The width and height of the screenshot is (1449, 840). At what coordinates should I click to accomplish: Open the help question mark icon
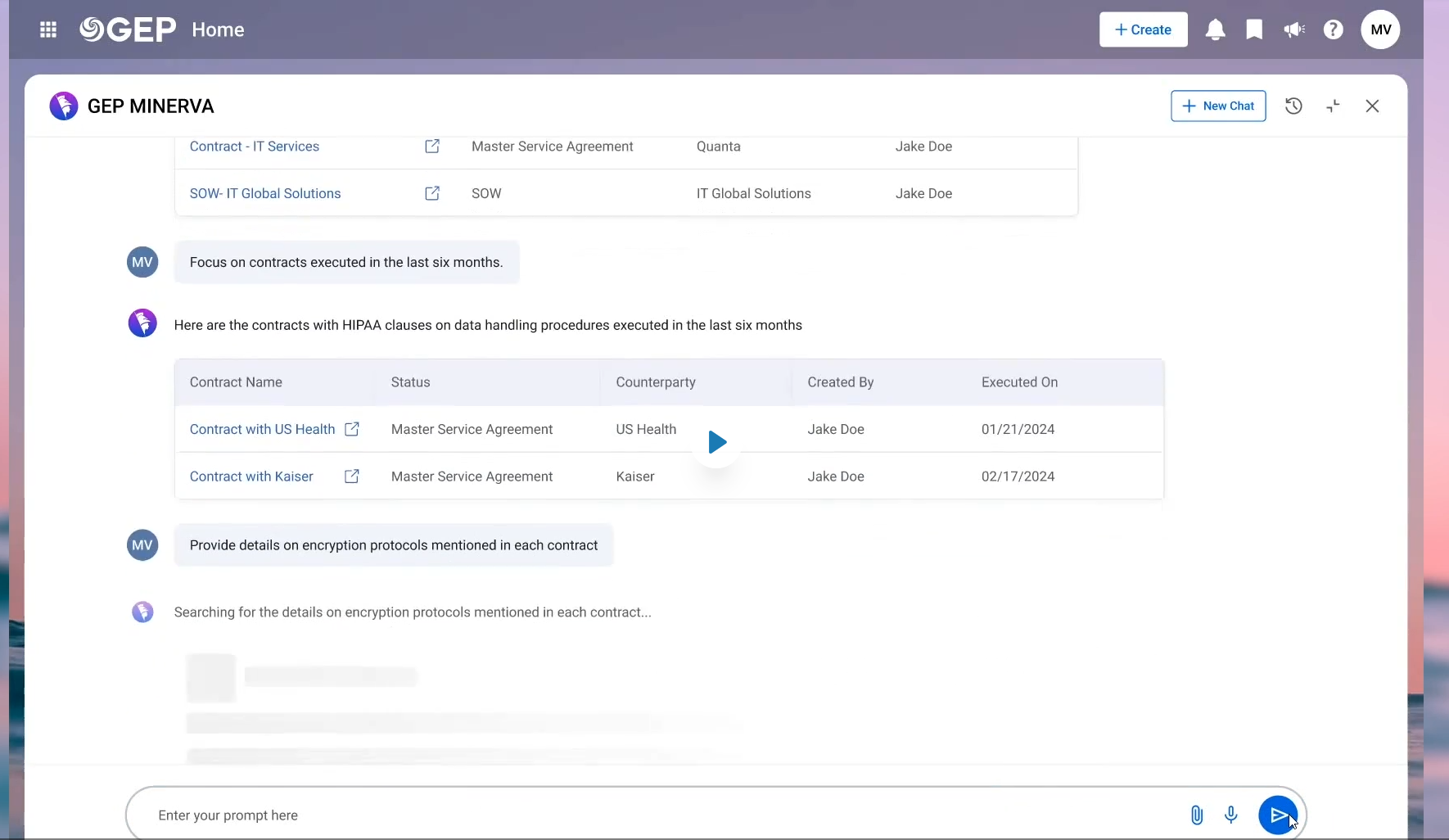click(1333, 30)
